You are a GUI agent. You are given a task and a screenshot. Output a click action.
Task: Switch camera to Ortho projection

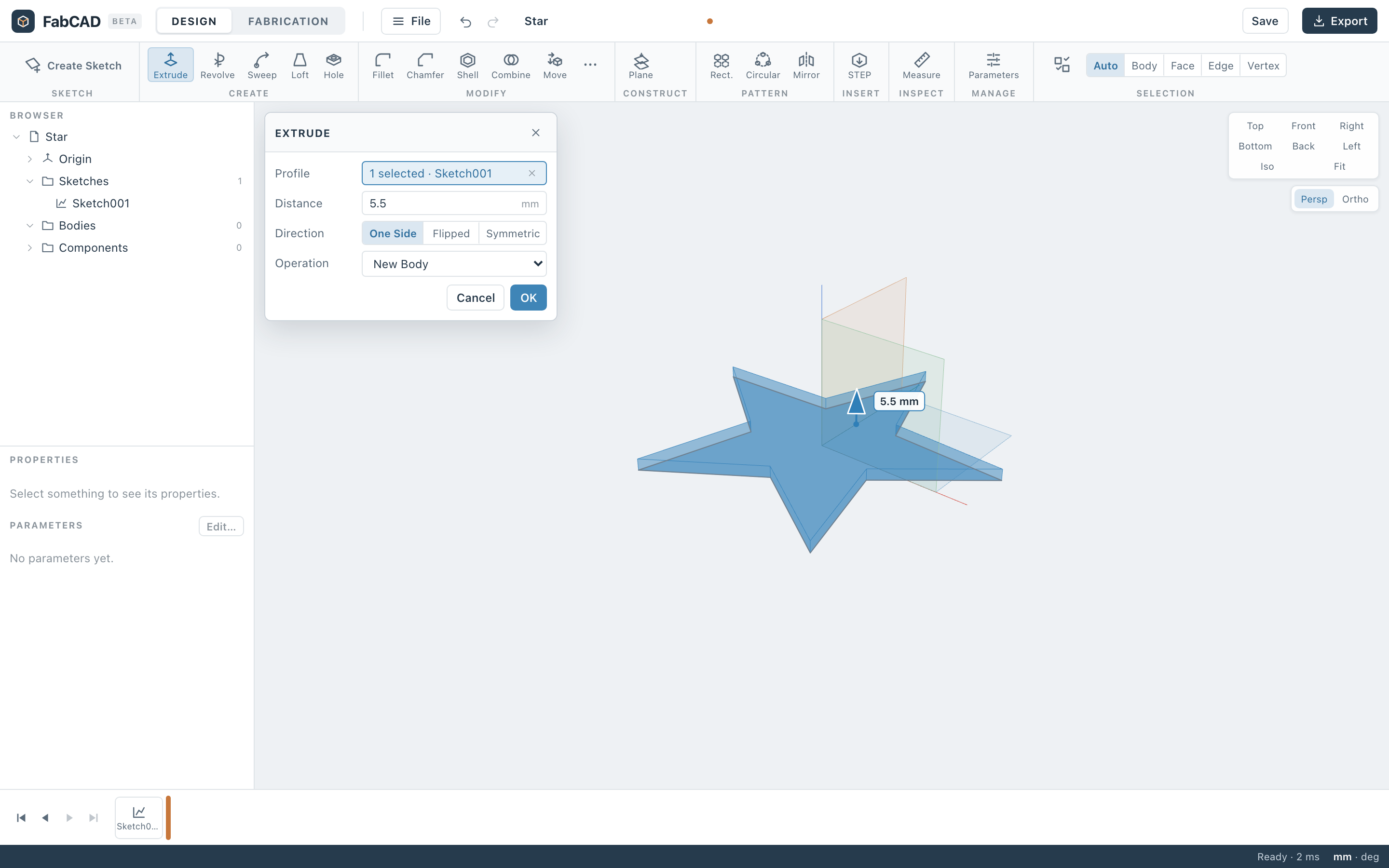click(1355, 199)
